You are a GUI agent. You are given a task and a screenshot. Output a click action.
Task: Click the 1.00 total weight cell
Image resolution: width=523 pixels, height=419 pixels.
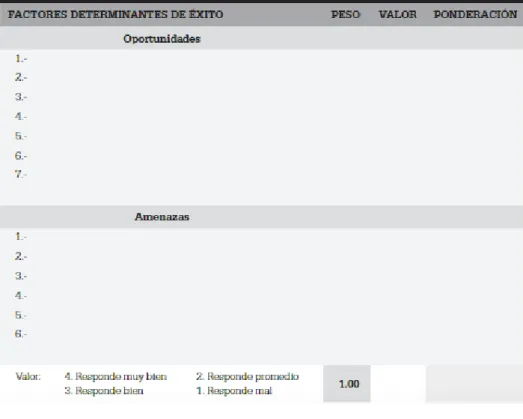click(x=347, y=384)
